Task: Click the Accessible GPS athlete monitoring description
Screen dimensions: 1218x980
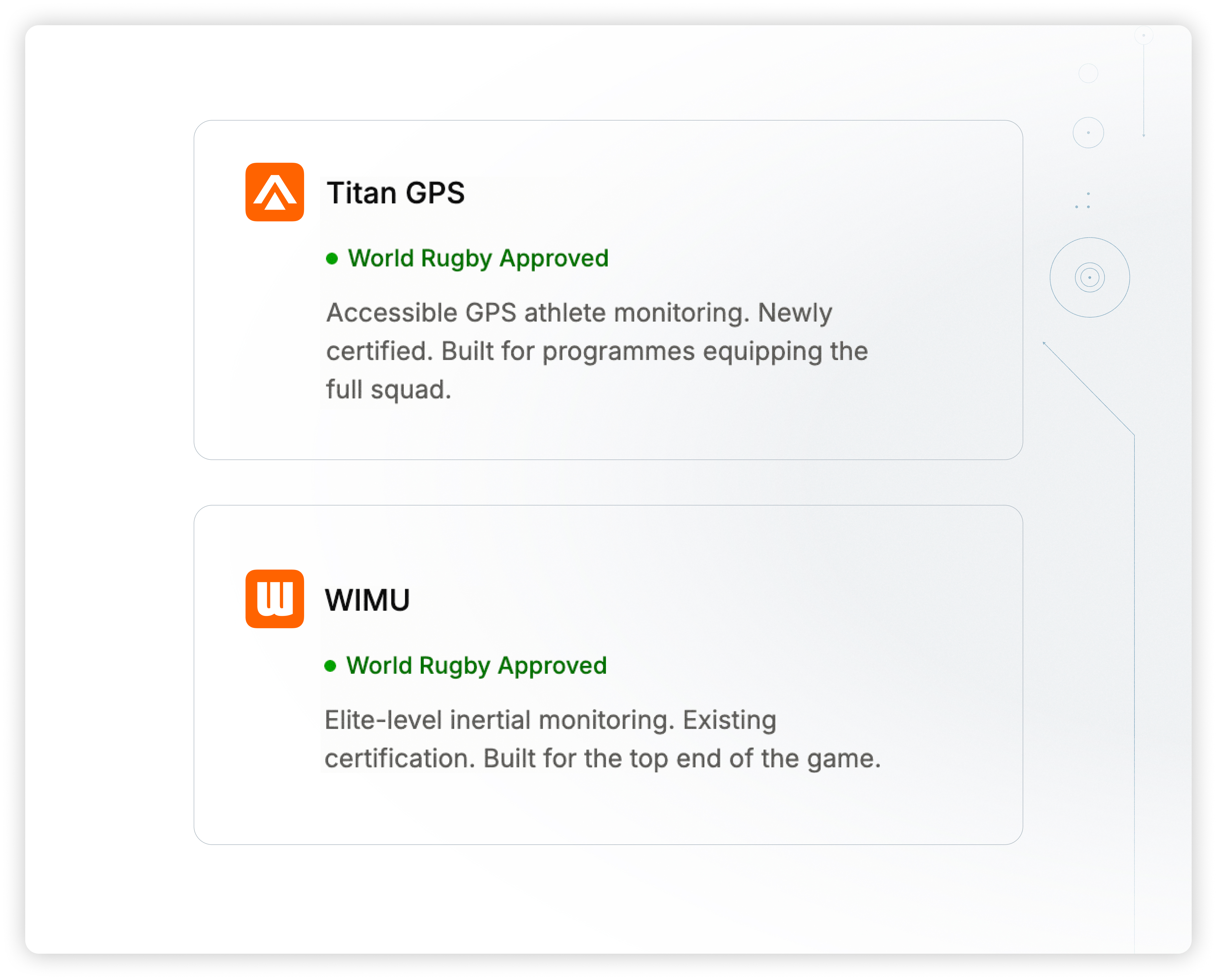Action: click(x=597, y=351)
